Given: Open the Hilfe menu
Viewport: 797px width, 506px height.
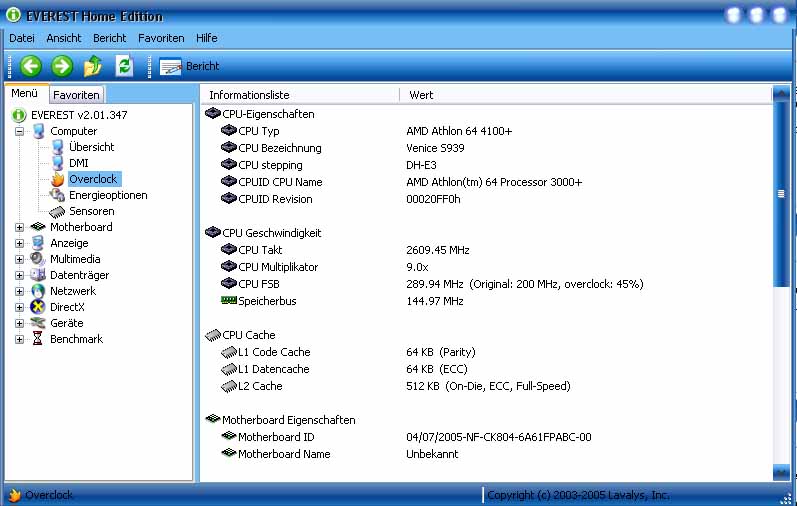Looking at the screenshot, I should point(207,38).
